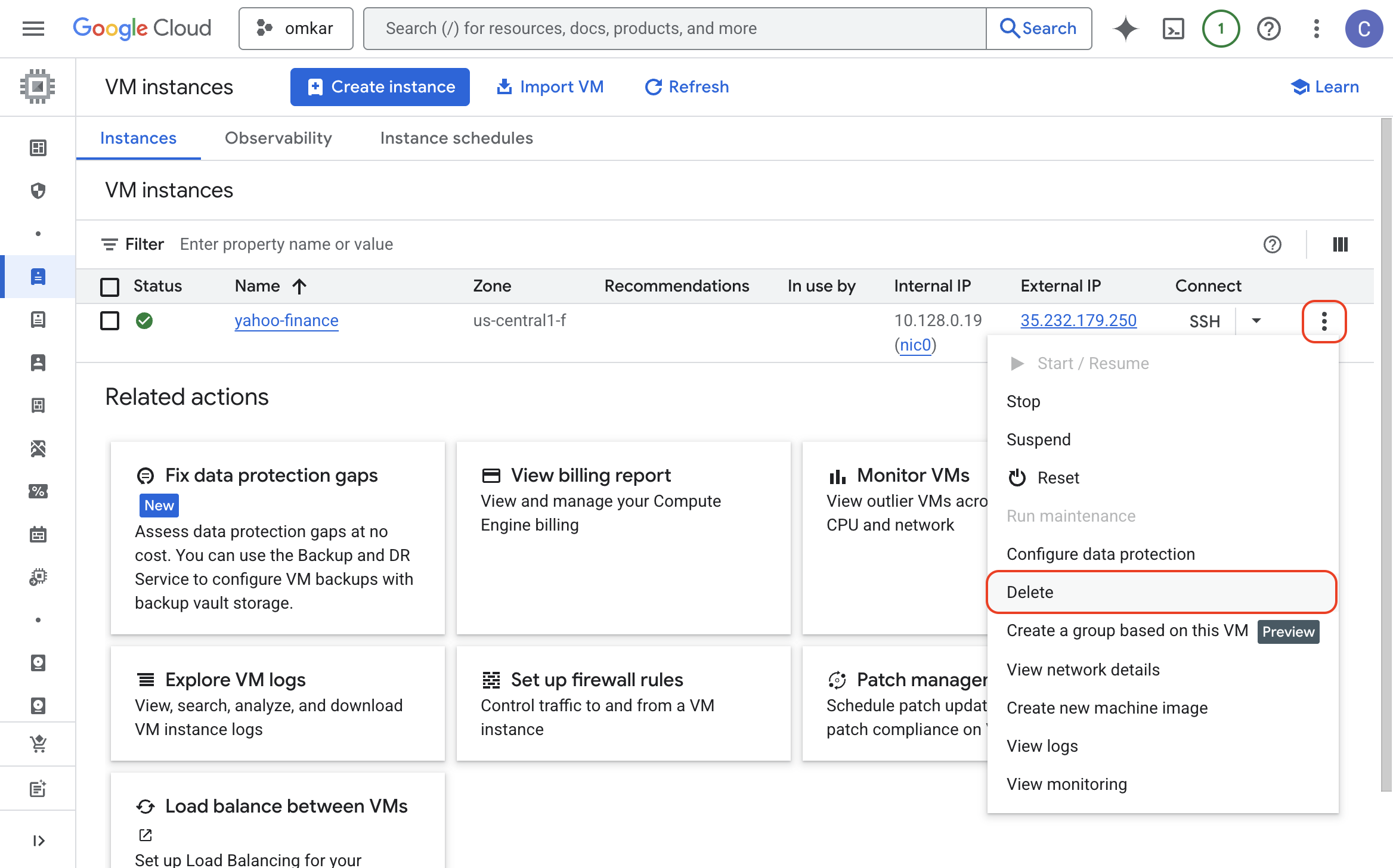
Task: Open Gemini AI sparkle assistant
Action: [x=1125, y=28]
